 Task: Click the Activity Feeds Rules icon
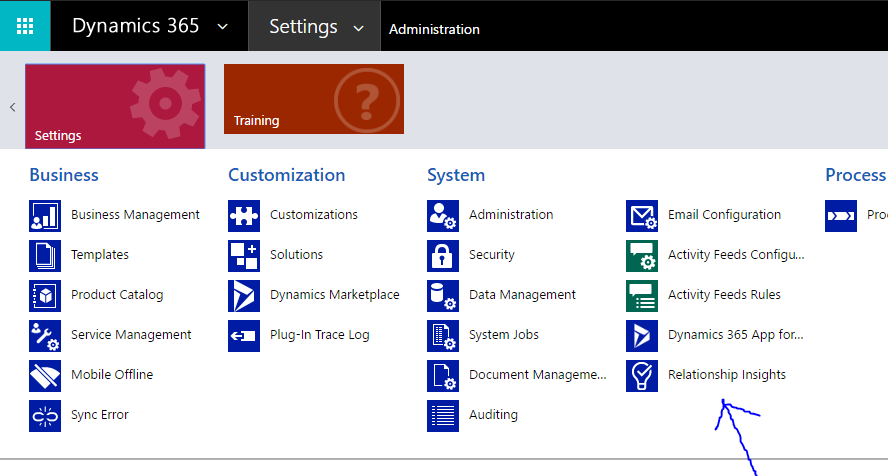(x=642, y=295)
